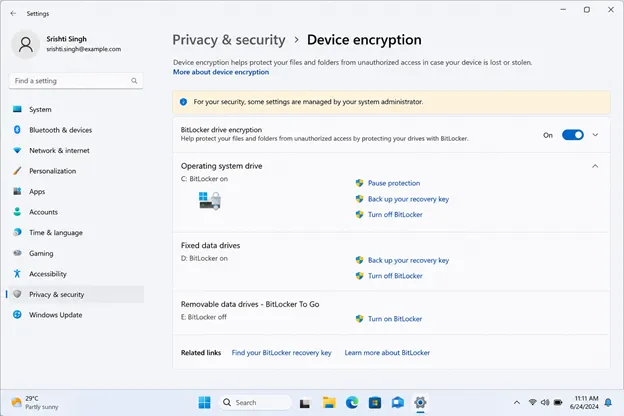Open the clock showing 11:11 AM

(584, 402)
